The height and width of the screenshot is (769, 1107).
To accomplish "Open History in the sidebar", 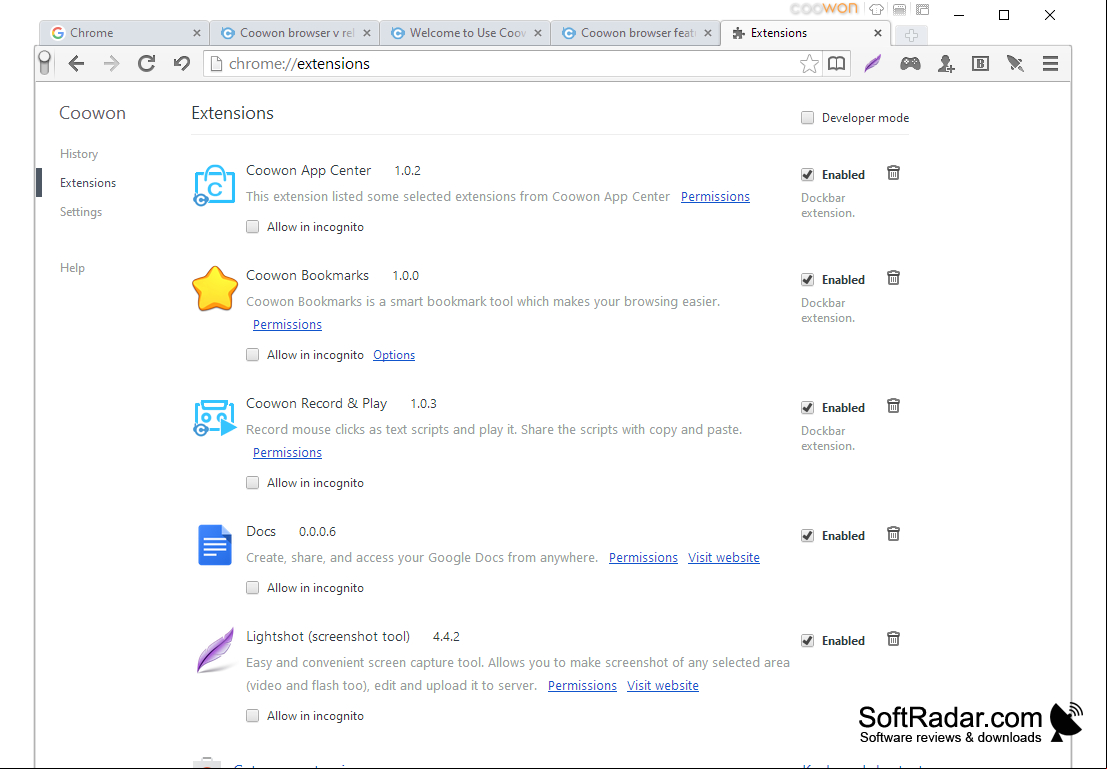I will click(x=79, y=154).
